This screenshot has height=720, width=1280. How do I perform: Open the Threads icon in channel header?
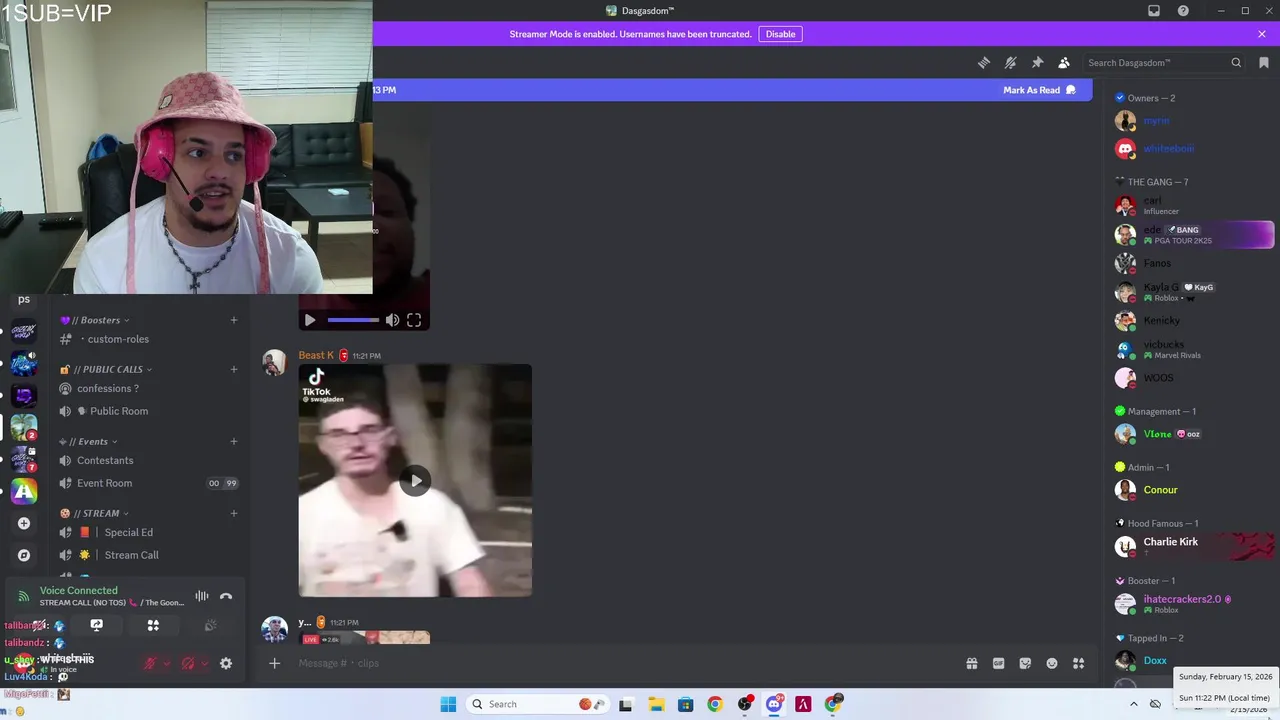(984, 62)
